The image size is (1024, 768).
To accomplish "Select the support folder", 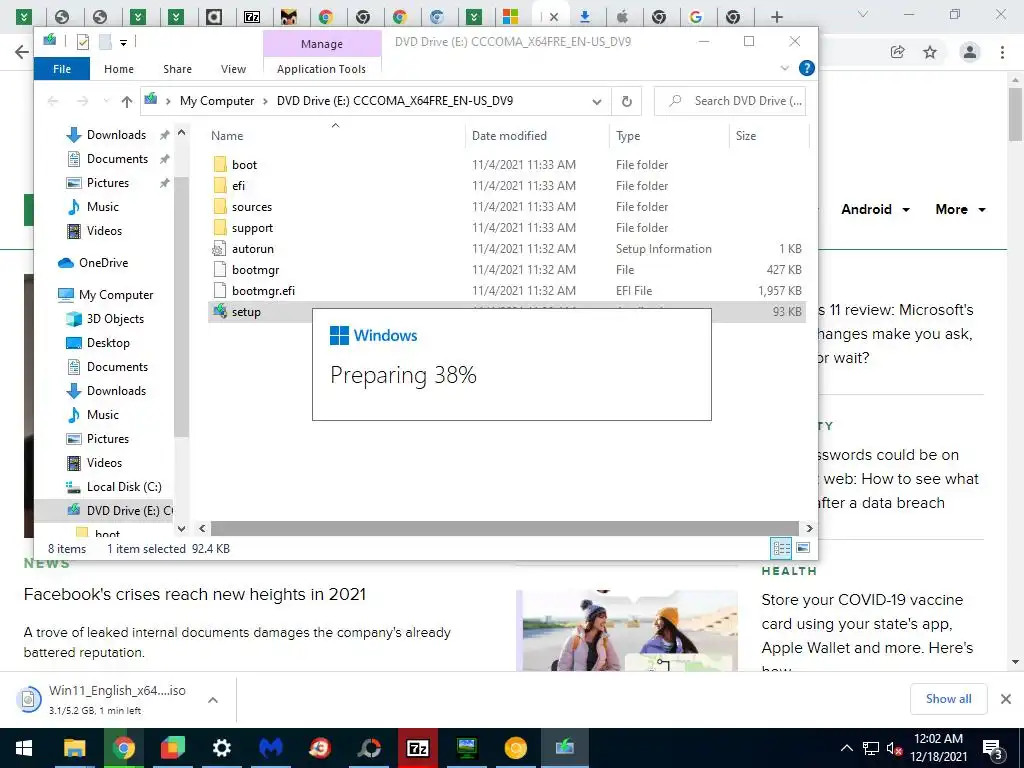I will [x=252, y=228].
